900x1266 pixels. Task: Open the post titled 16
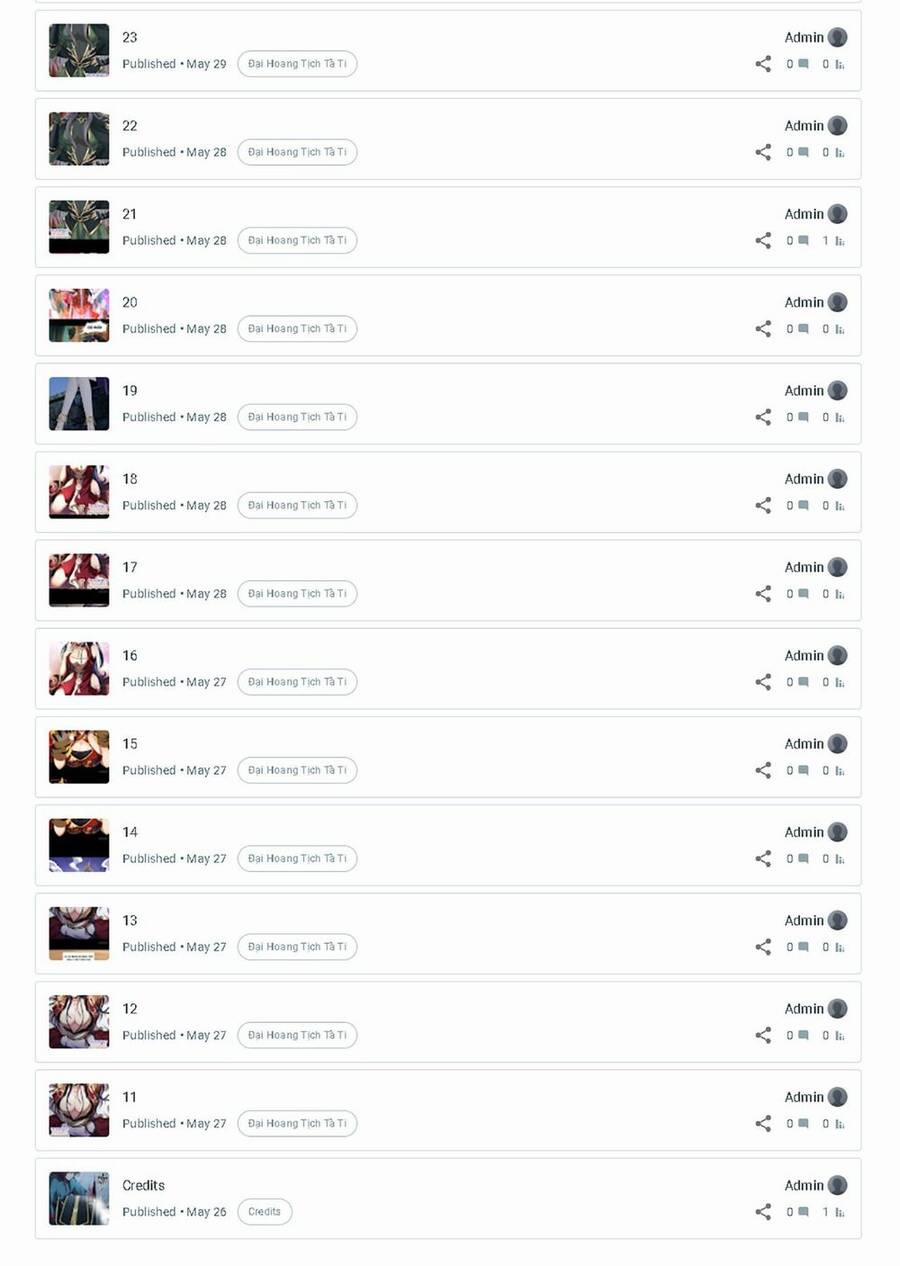pos(130,656)
